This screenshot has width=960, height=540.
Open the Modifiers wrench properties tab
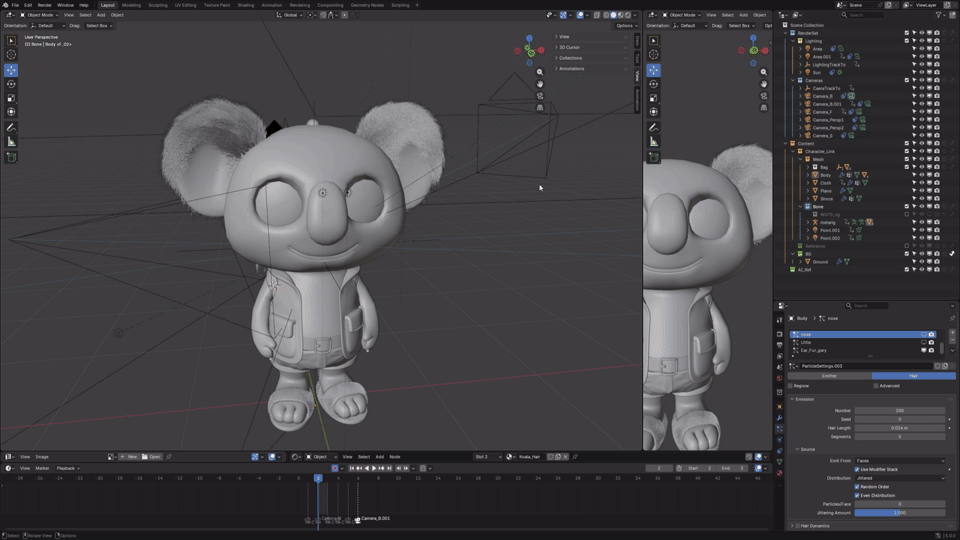tap(779, 418)
